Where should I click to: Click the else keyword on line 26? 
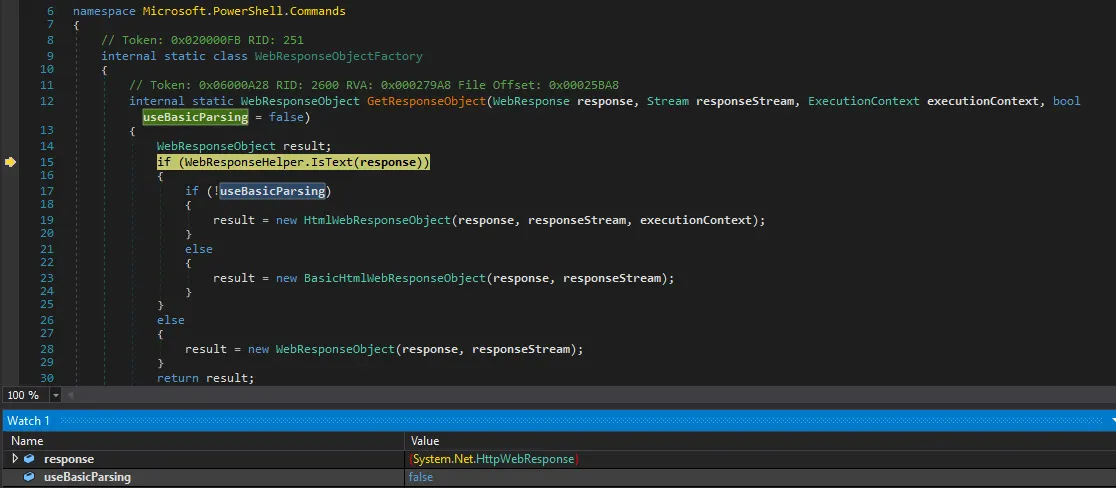171,320
